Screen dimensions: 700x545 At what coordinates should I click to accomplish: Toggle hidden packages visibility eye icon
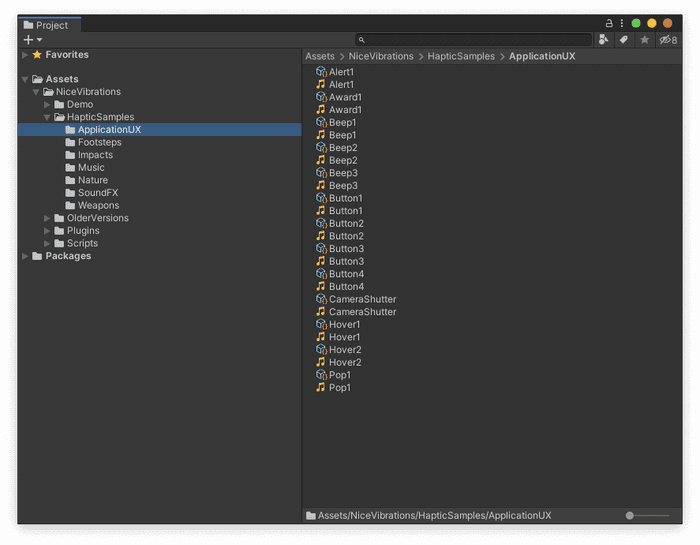[668, 40]
